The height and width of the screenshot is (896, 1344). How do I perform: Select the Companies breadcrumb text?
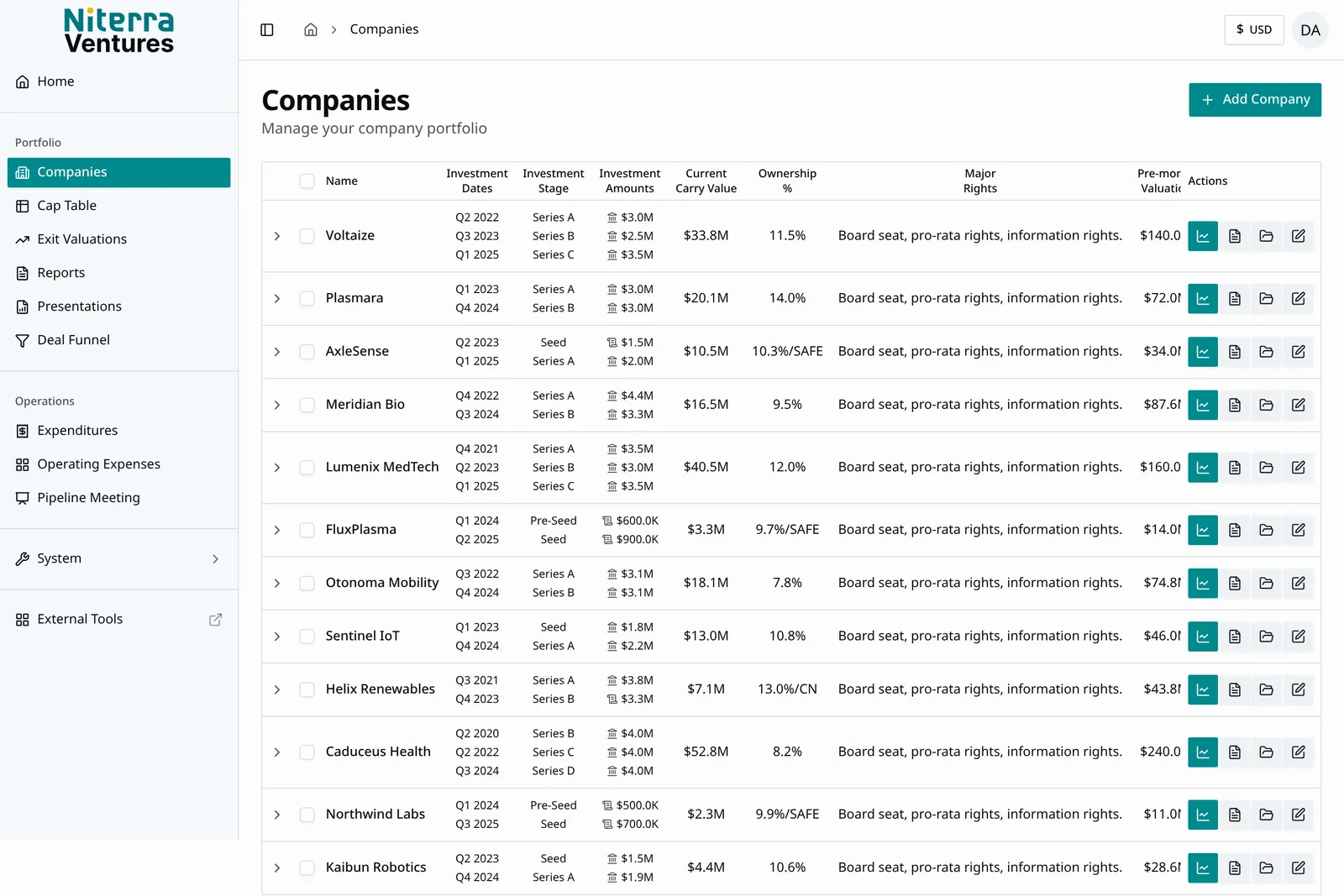384,29
